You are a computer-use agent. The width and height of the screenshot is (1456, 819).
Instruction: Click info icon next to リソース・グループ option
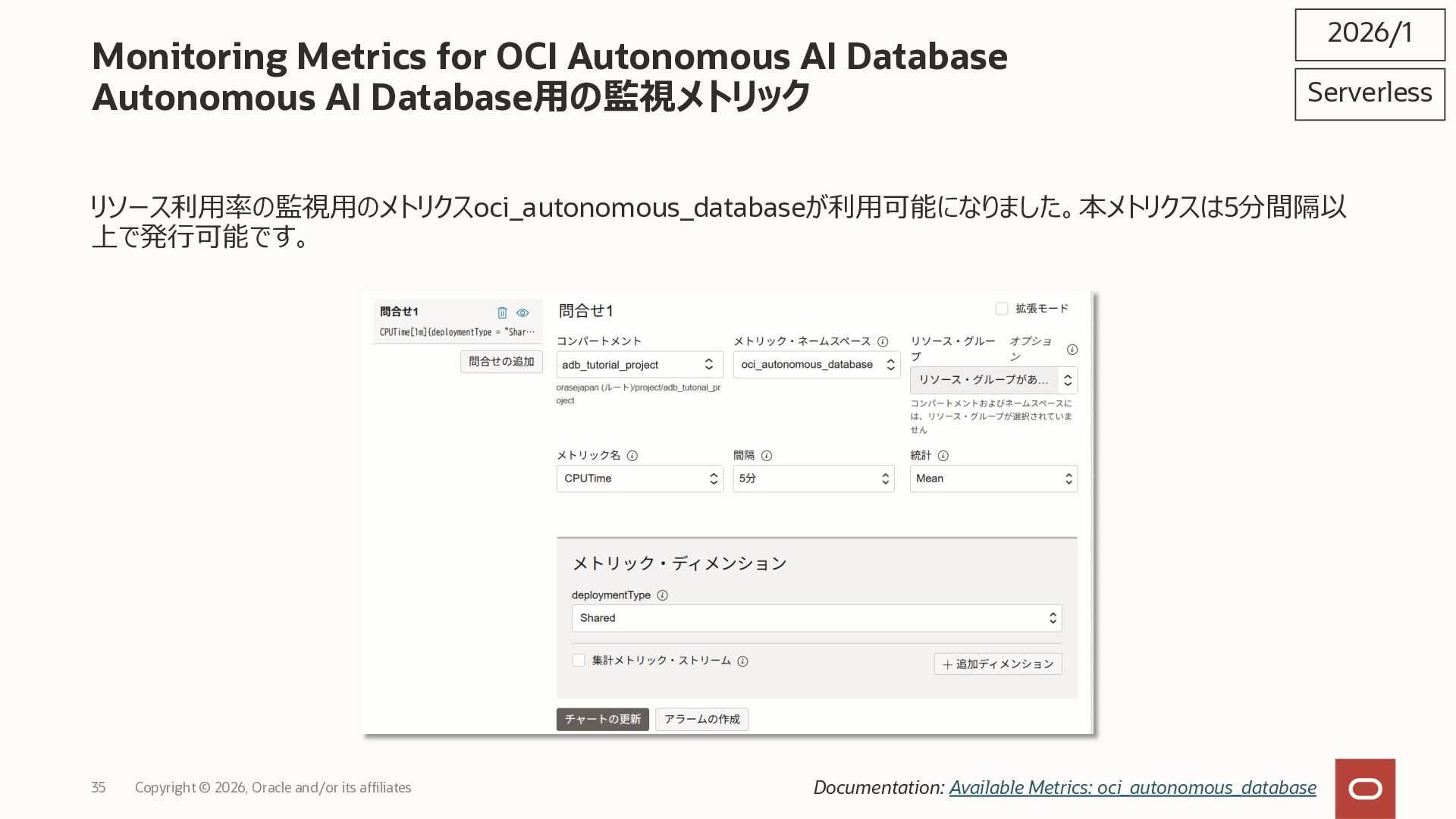[x=1072, y=350]
